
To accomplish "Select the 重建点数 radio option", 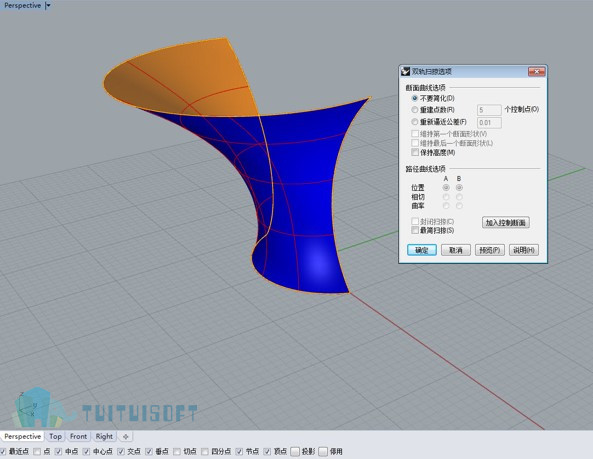I will point(415,110).
